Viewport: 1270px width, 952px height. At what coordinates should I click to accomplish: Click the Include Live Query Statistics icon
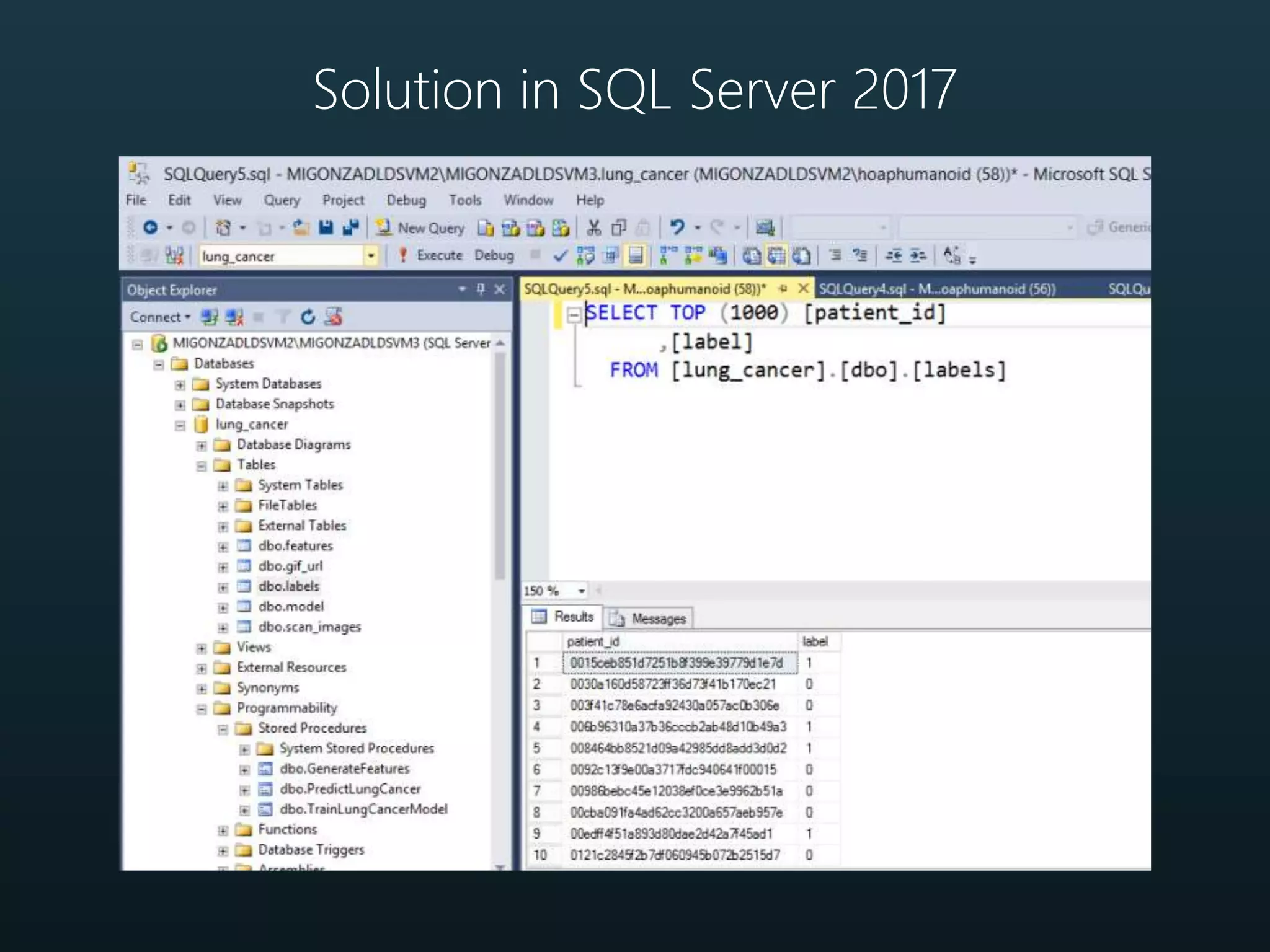(x=693, y=255)
